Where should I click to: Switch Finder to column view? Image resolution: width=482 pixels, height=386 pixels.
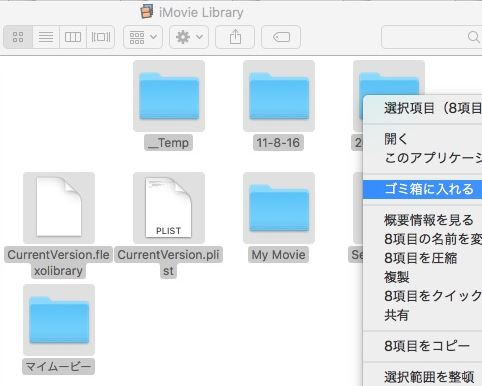73,37
